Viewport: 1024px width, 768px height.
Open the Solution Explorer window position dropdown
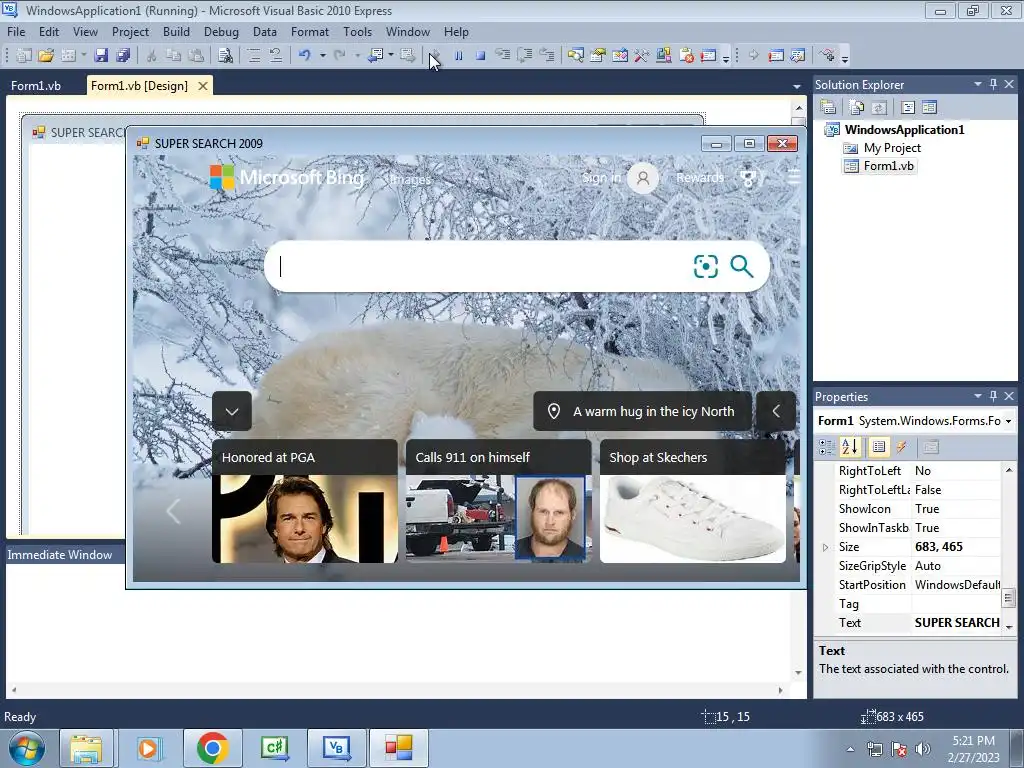978,84
